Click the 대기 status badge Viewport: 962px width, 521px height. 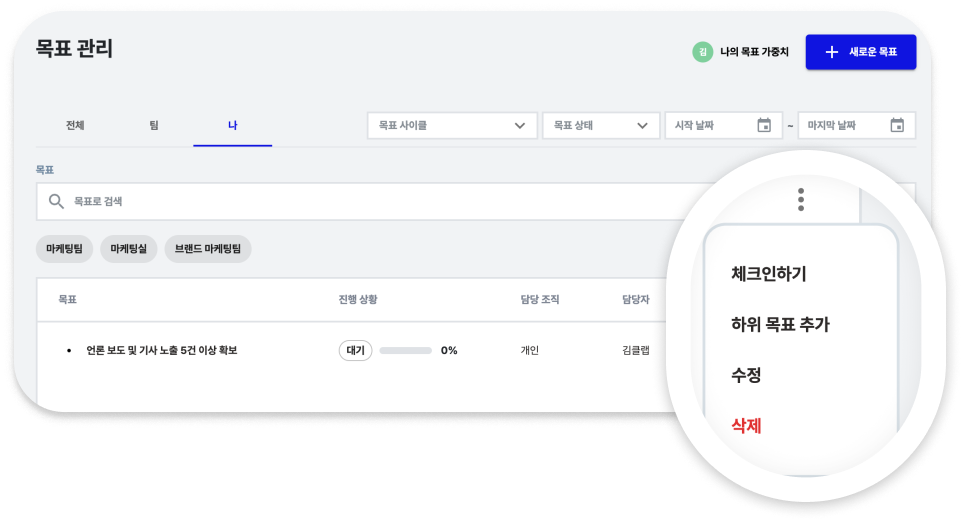(355, 350)
